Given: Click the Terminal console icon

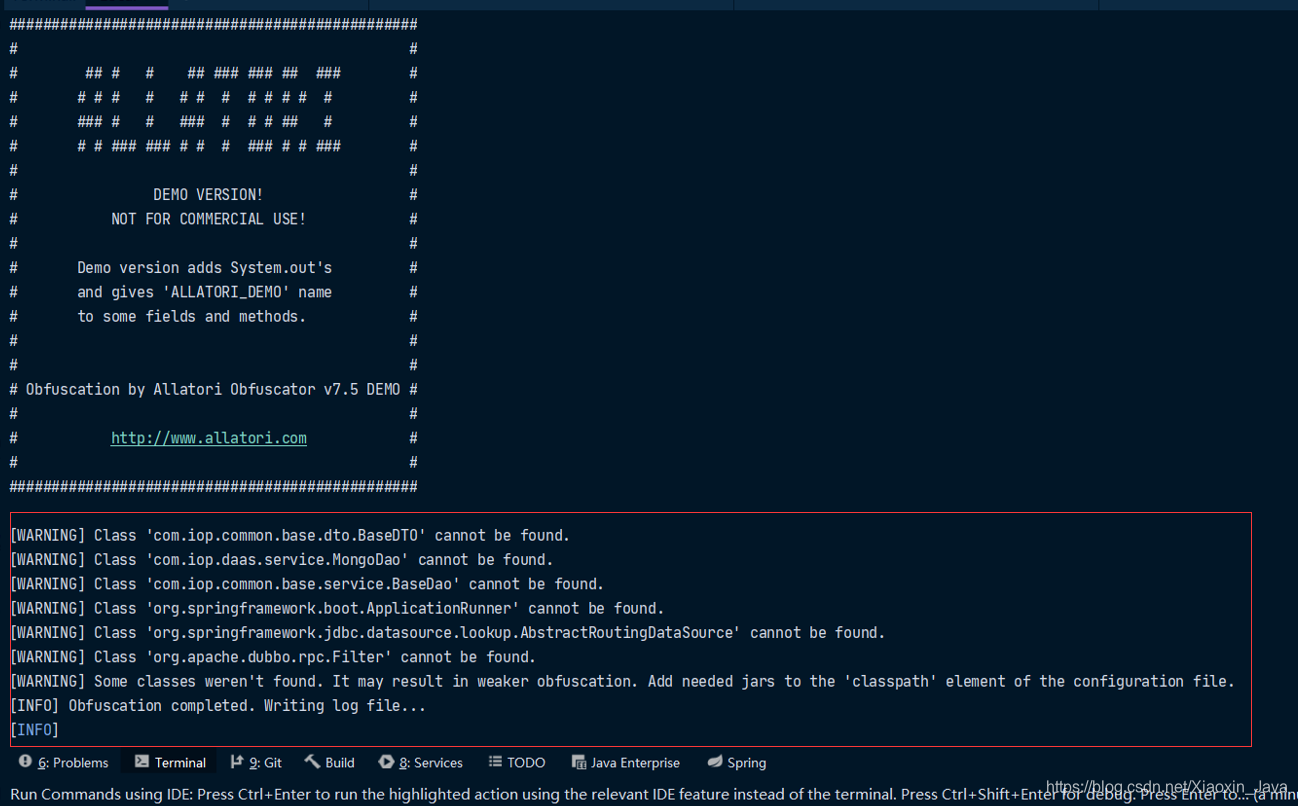Looking at the screenshot, I should [142, 761].
